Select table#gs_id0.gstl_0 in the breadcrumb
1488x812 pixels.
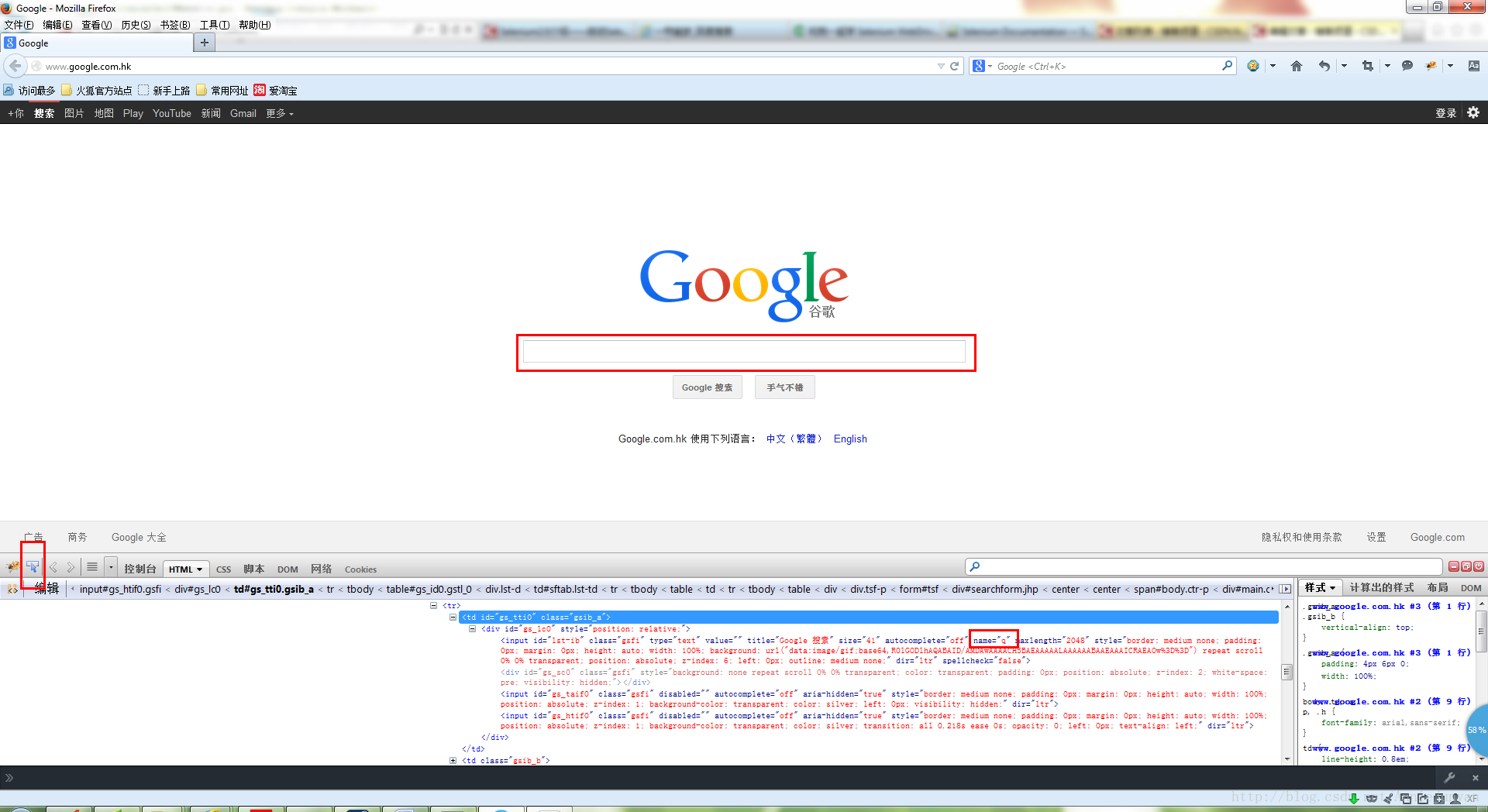click(429, 589)
